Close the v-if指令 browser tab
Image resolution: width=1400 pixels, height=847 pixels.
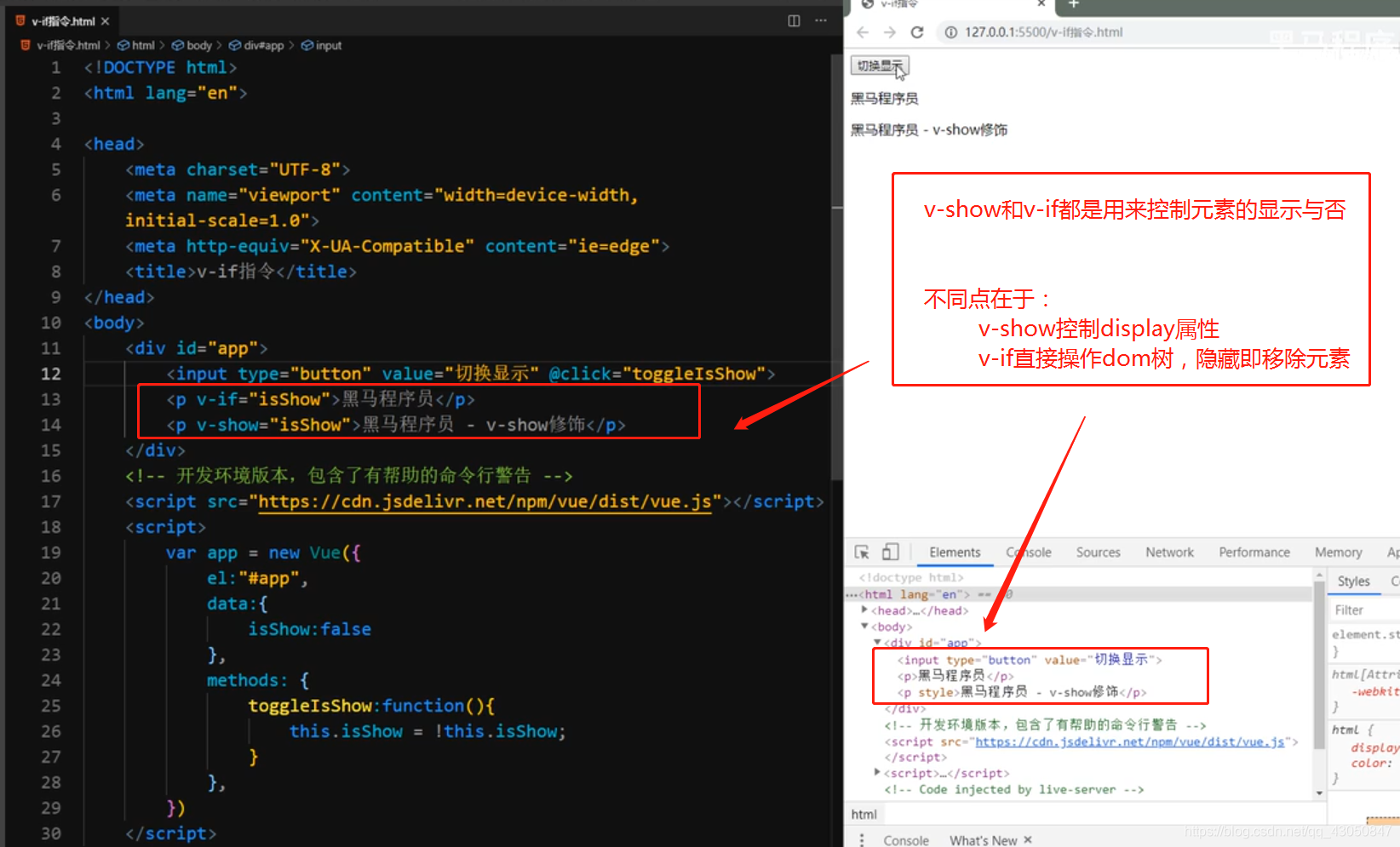point(1041,4)
